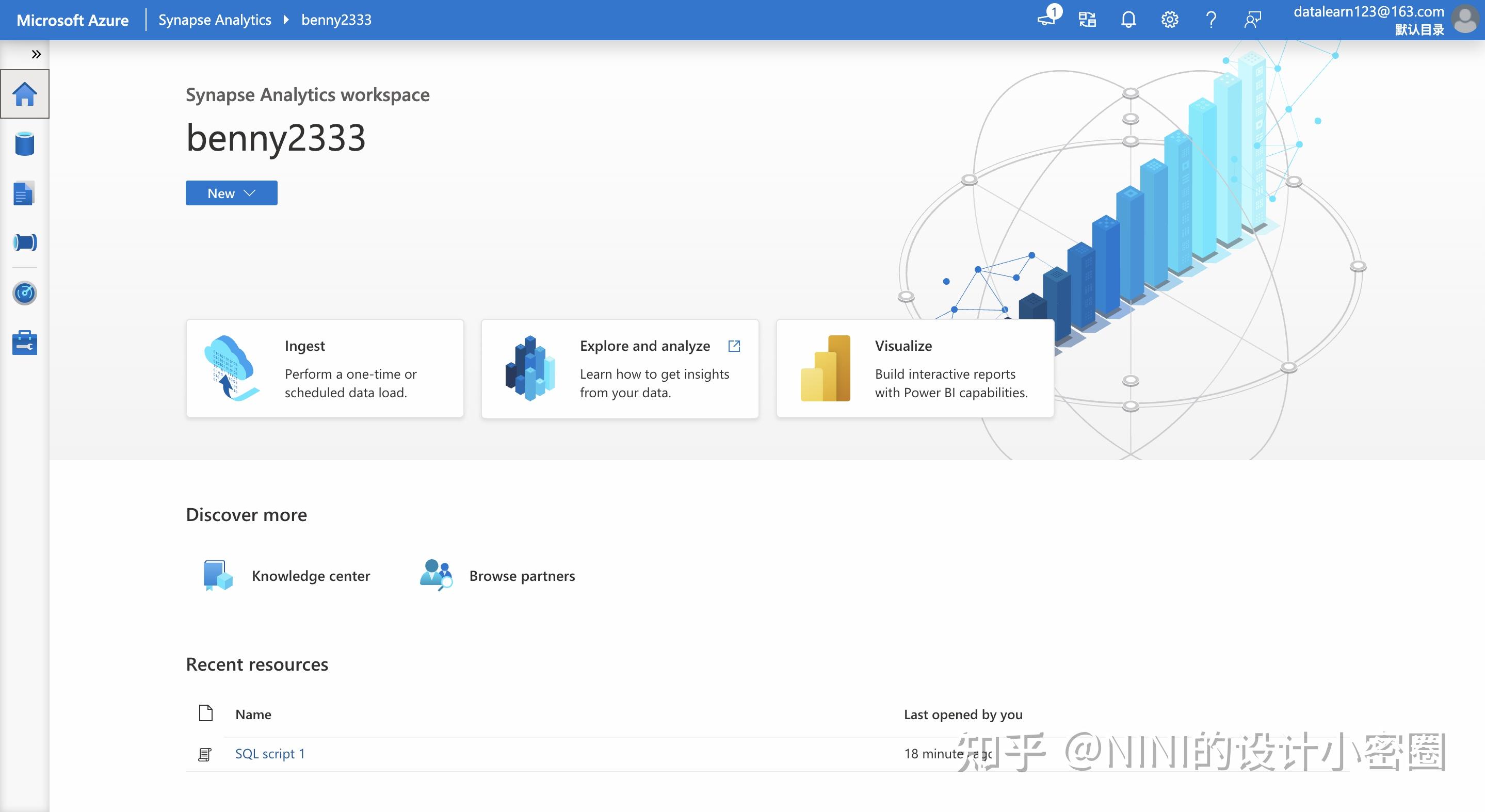Open the Manage hub toolbox icon
Viewport: 1485px width, 812px height.
25,343
